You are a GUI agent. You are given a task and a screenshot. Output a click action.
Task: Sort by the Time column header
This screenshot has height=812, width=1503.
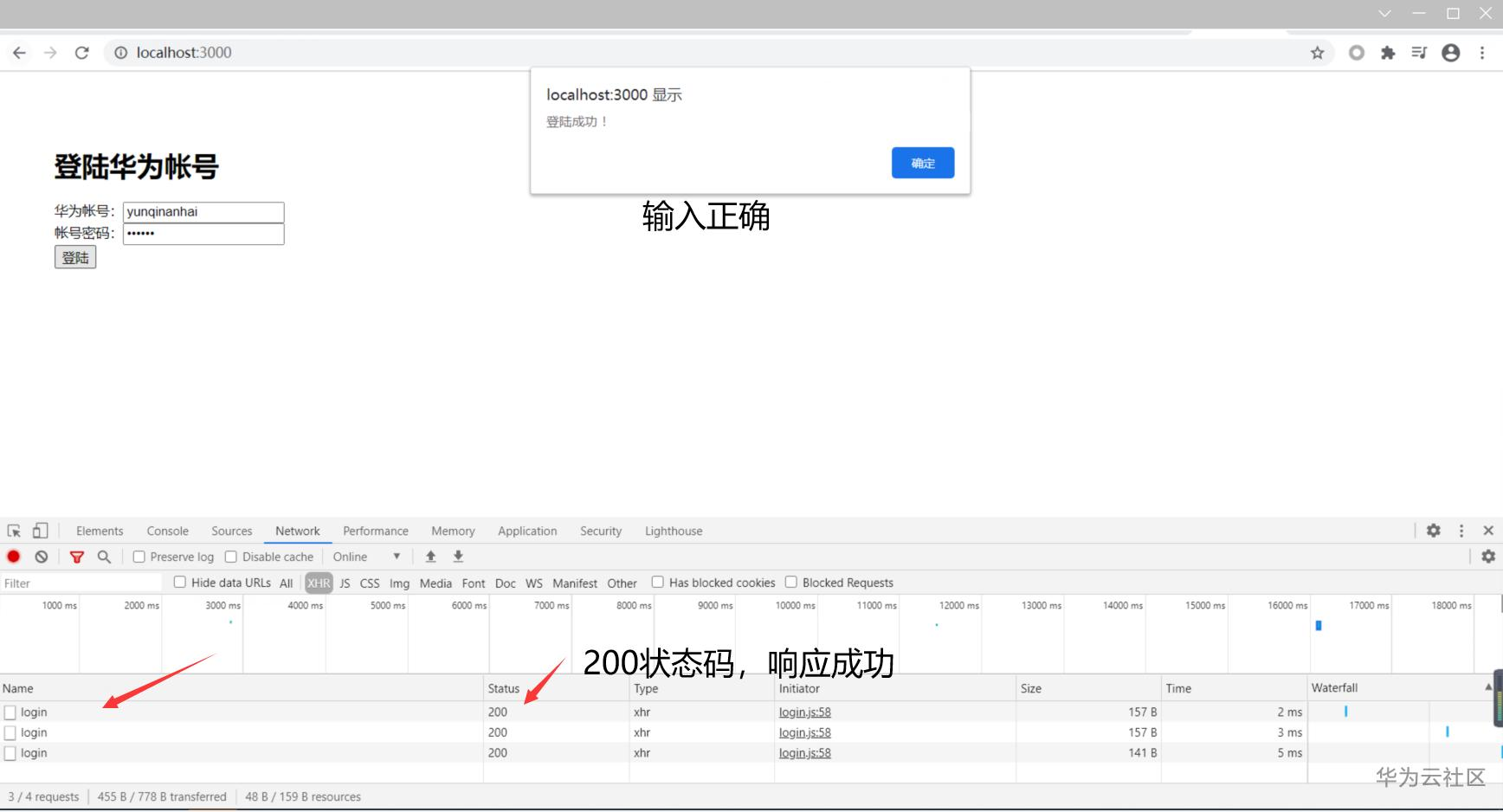pos(1234,689)
